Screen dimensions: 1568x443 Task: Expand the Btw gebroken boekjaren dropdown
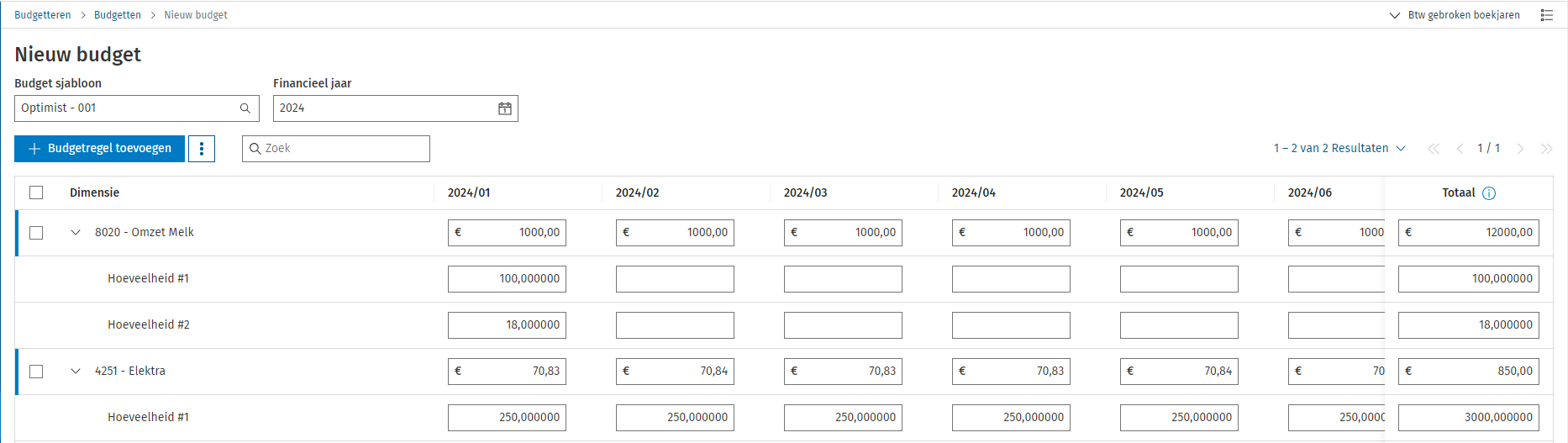(x=1455, y=15)
